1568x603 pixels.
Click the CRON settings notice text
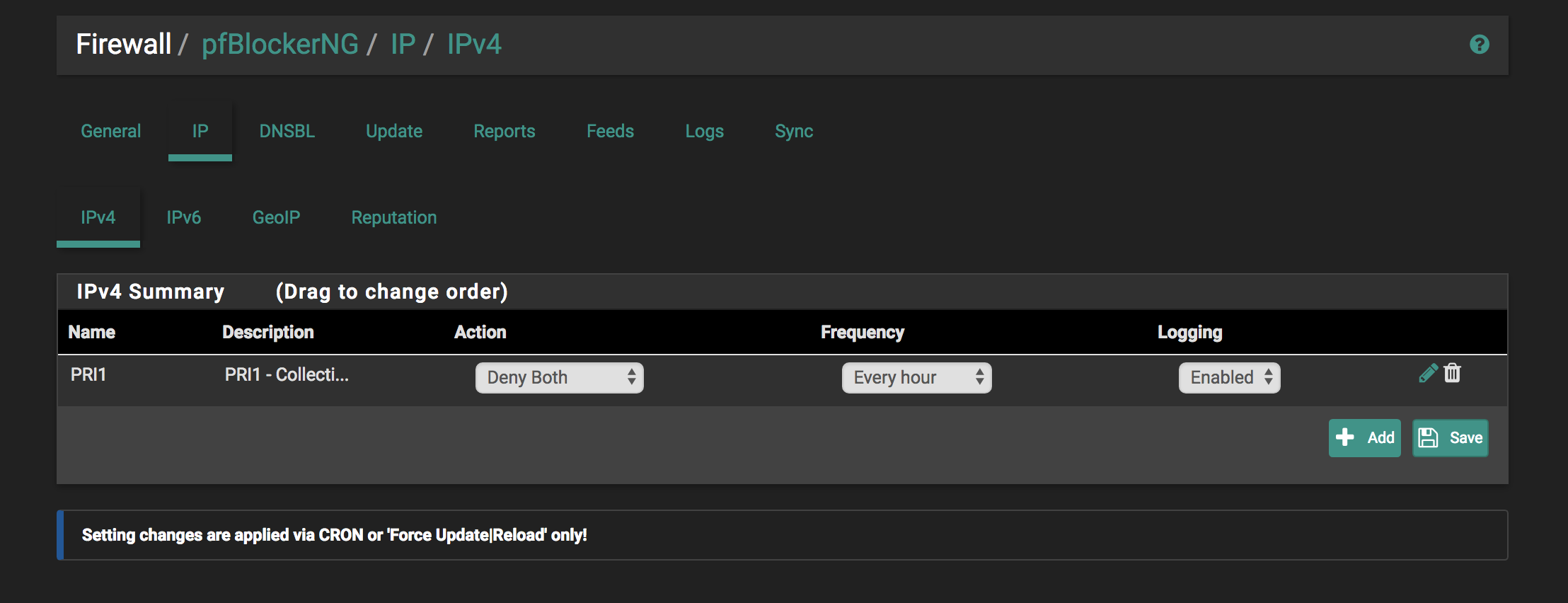(x=335, y=535)
